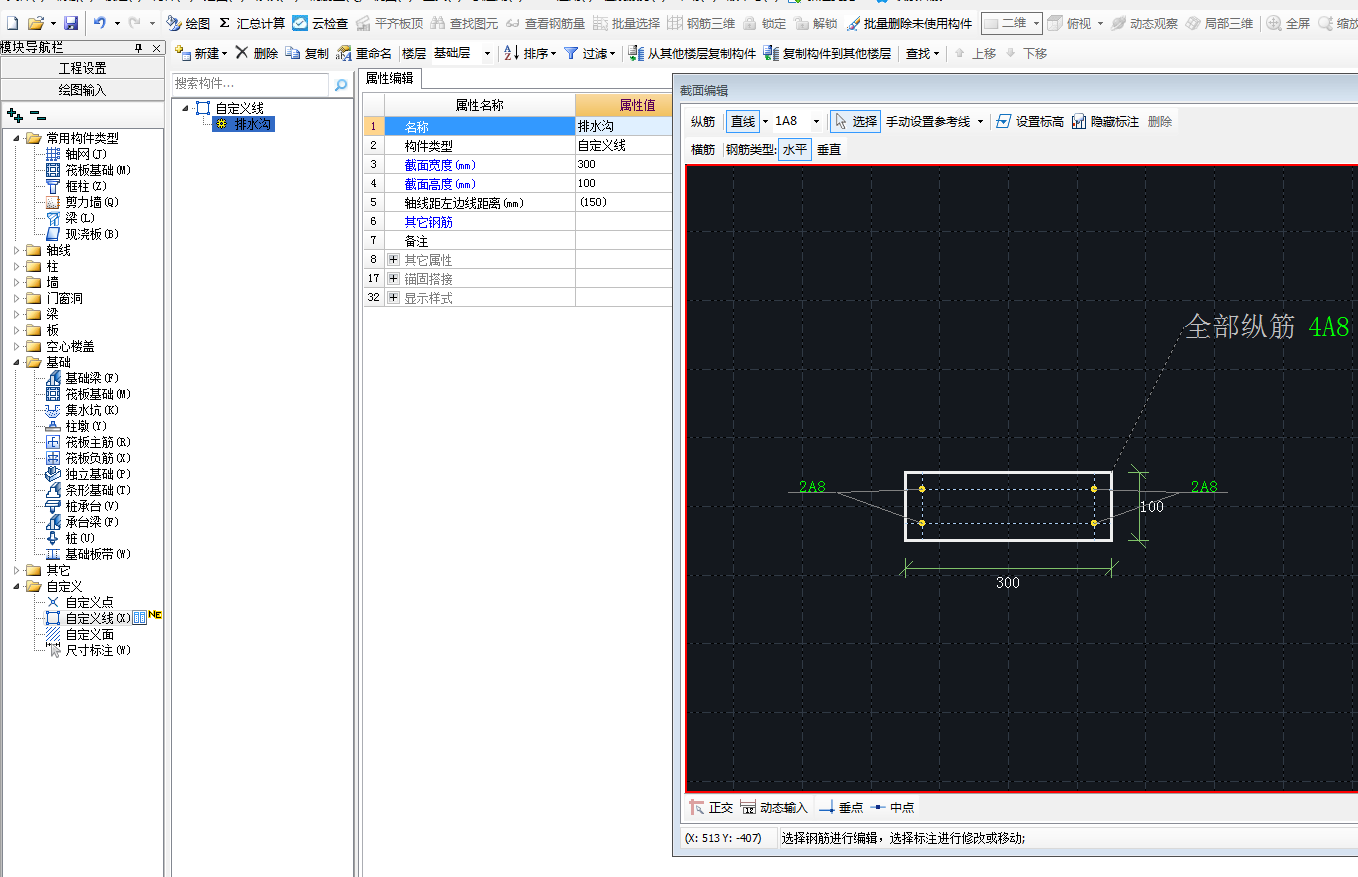The image size is (1358, 877).
Task: Select 剪力墙(Q) in the tree
Action: 82,202
